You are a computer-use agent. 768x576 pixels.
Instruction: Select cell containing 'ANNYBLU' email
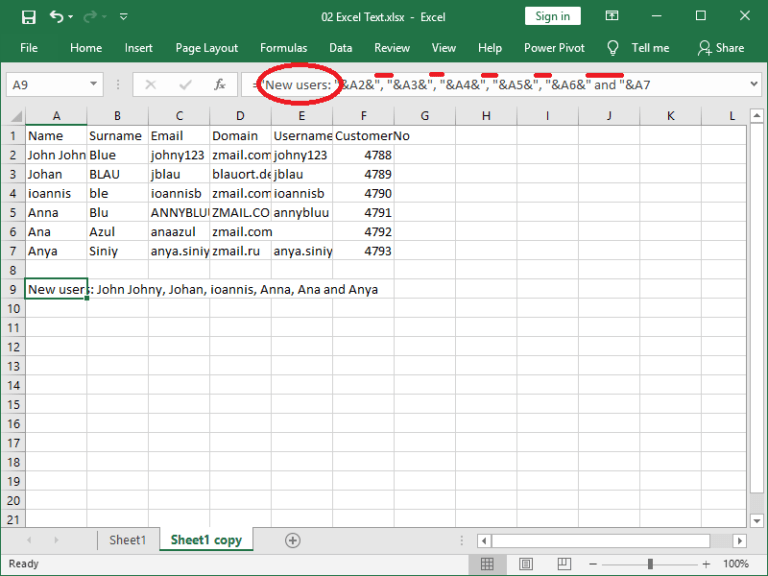click(x=179, y=213)
